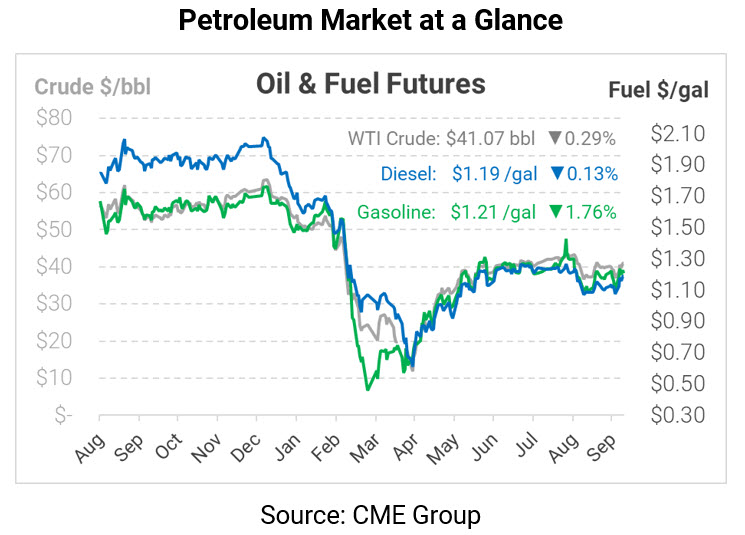
Task: Click the Fuel $/gal axis title
Action: (x=658, y=90)
